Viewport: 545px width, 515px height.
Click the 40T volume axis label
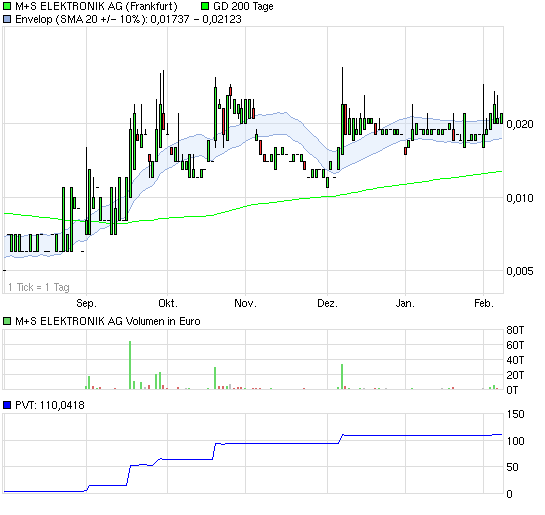point(515,360)
